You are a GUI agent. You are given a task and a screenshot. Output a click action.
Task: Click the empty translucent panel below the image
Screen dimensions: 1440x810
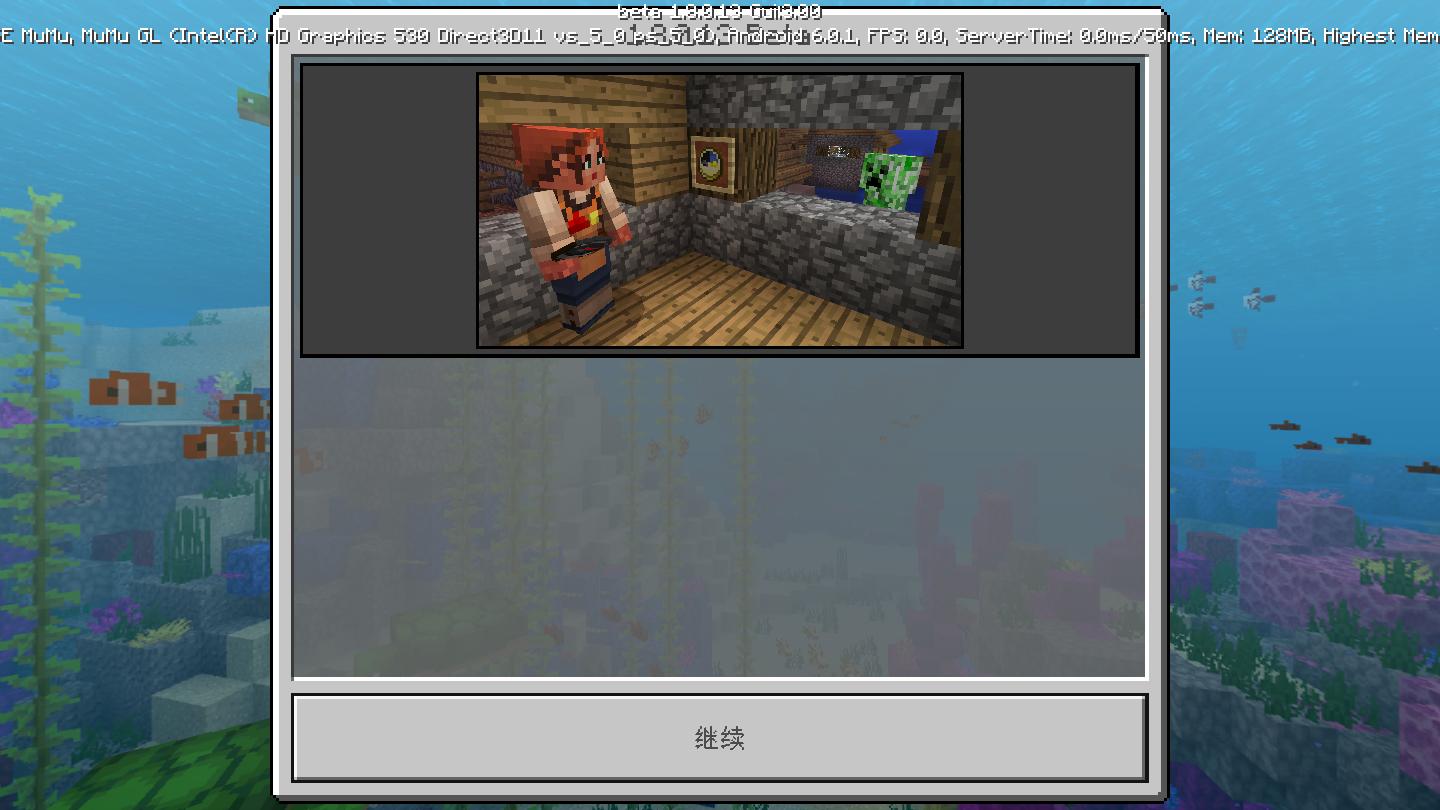click(719, 518)
